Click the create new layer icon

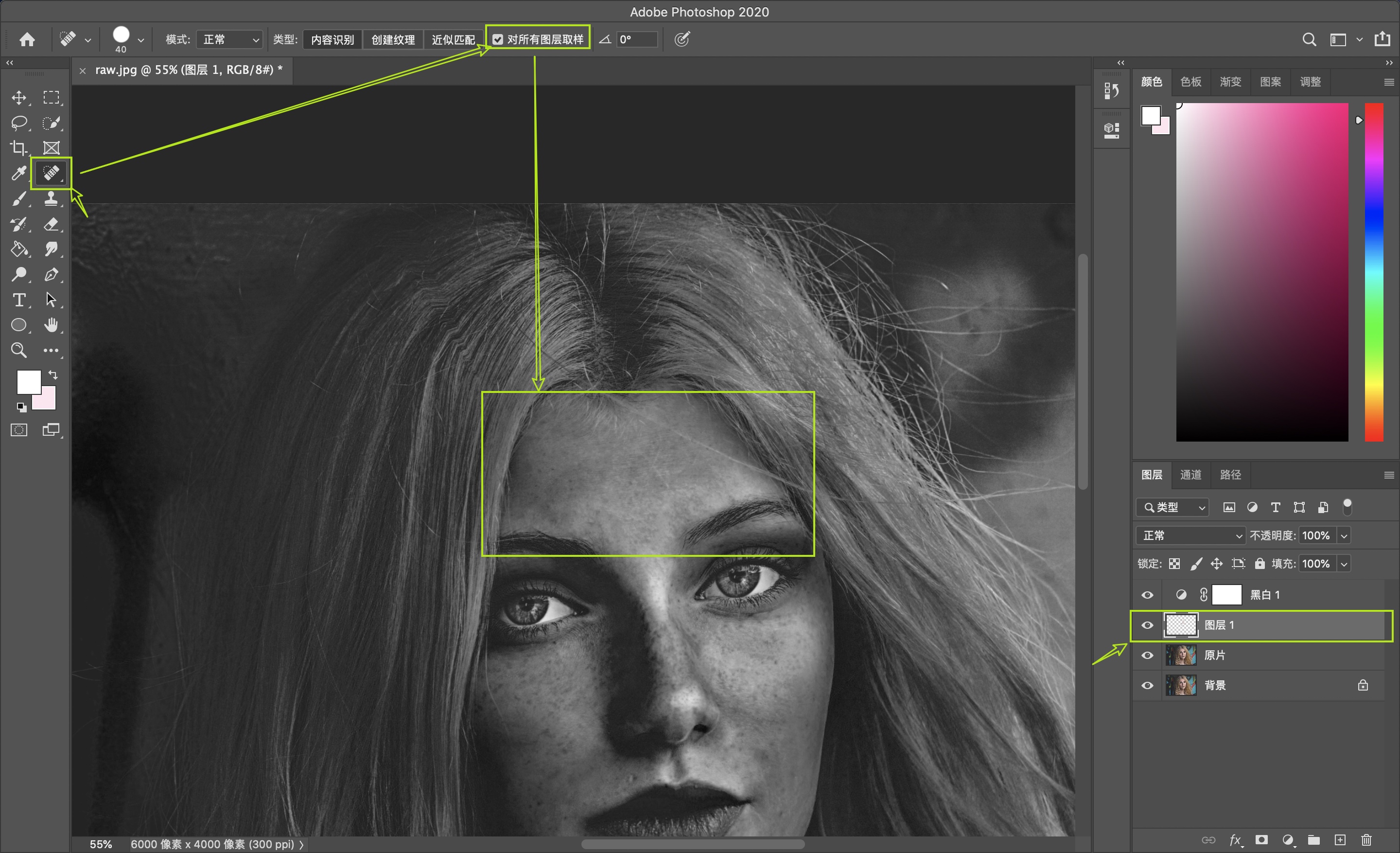point(1340,840)
